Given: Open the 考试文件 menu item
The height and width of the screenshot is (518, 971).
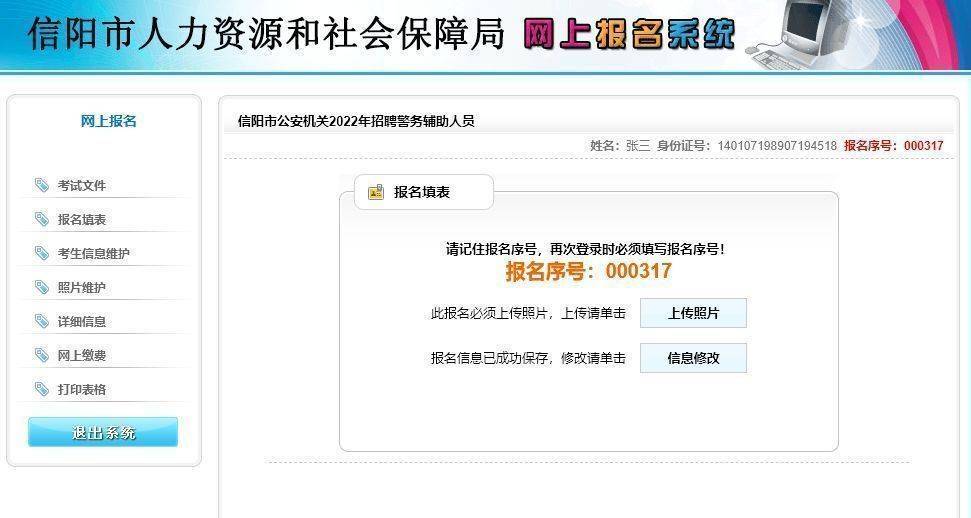Looking at the screenshot, I should tap(82, 186).
